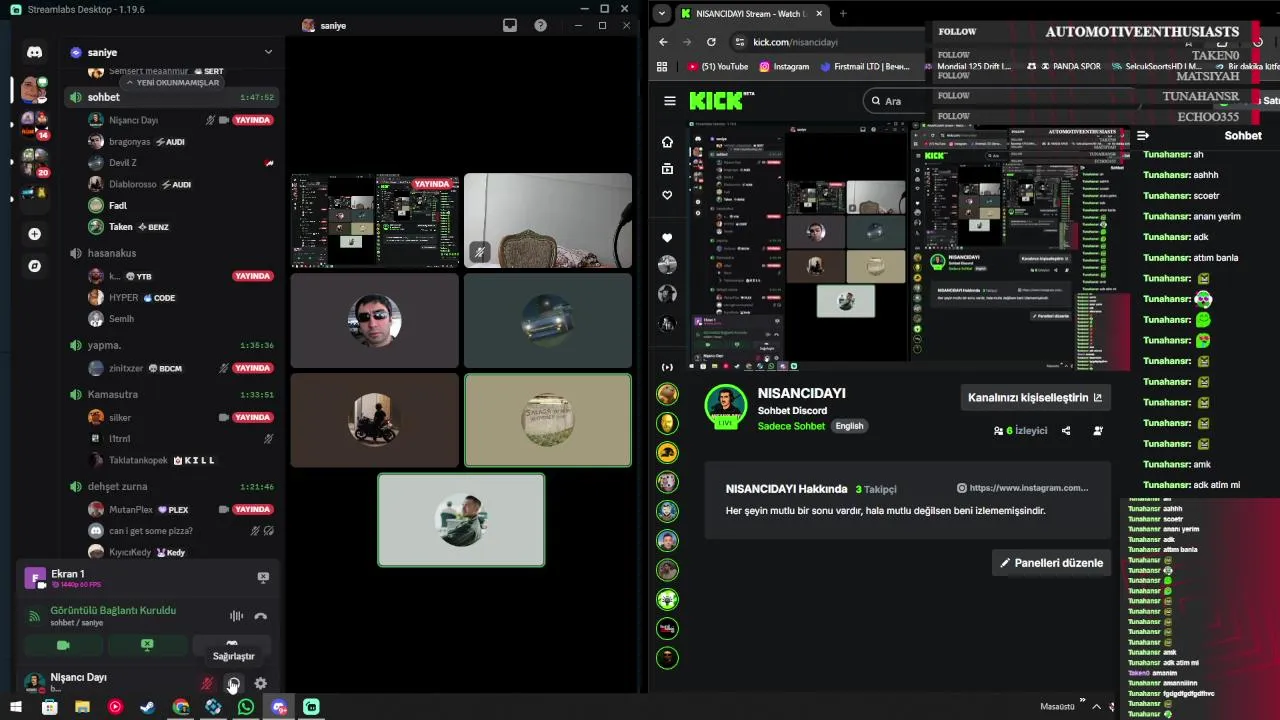Select the tile with sunglasses avatar
This screenshot has height=720, width=1280.
tap(375, 320)
